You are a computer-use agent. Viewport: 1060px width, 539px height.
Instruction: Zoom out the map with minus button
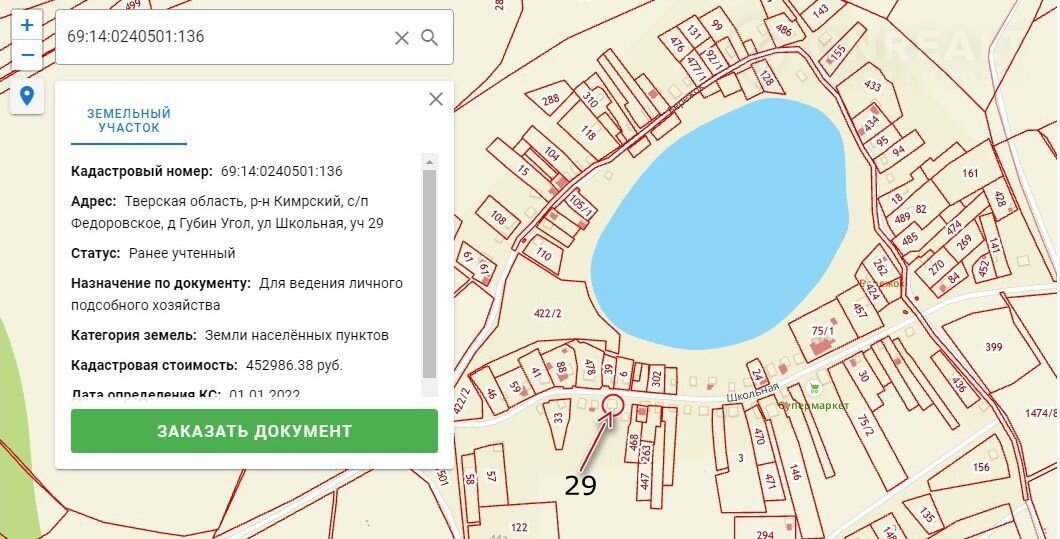(27, 55)
